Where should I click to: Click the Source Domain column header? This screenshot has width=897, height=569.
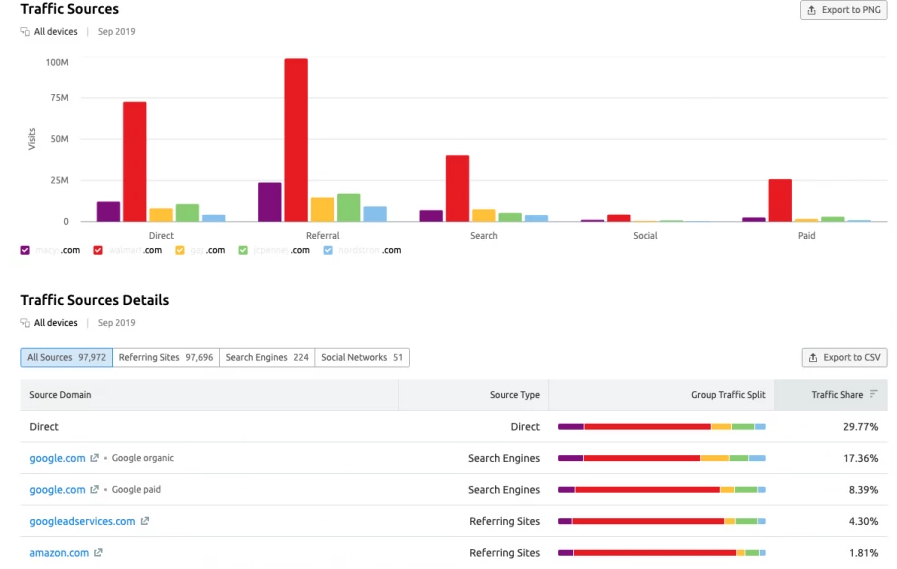click(60, 395)
